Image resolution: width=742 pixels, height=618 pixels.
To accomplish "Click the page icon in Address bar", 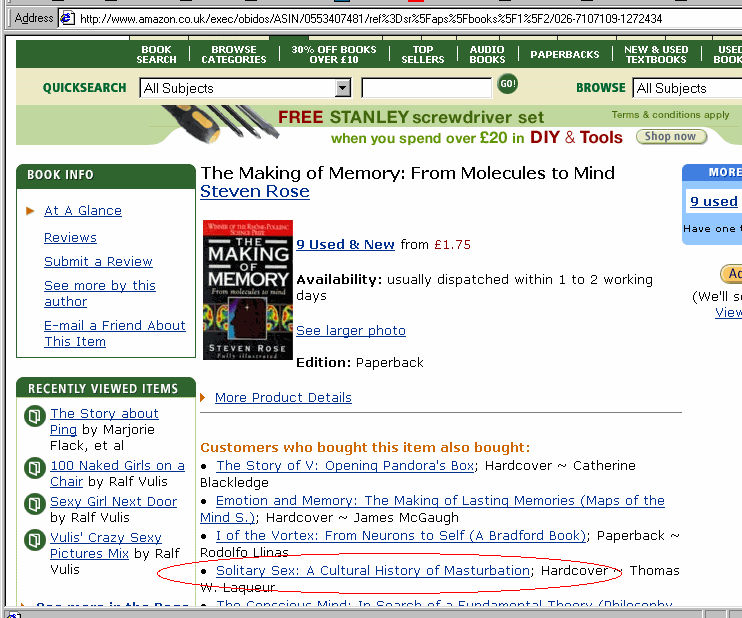I will click(x=67, y=18).
